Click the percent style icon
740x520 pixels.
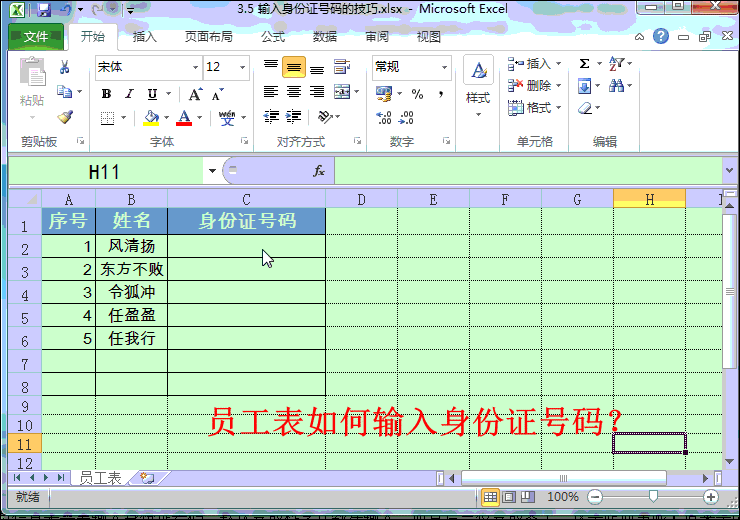pos(417,93)
